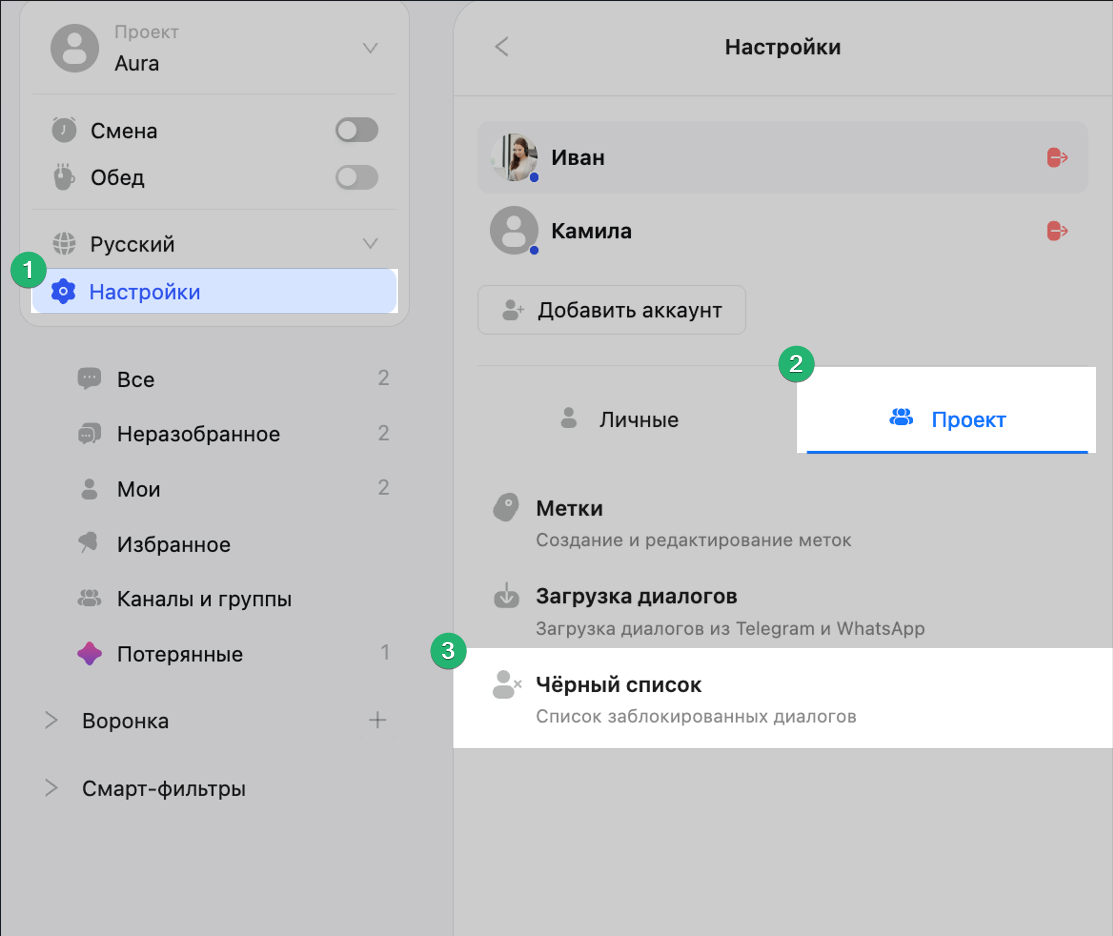Log out of Иван's account via the red exit icon
The height and width of the screenshot is (936, 1113).
[x=1057, y=157]
